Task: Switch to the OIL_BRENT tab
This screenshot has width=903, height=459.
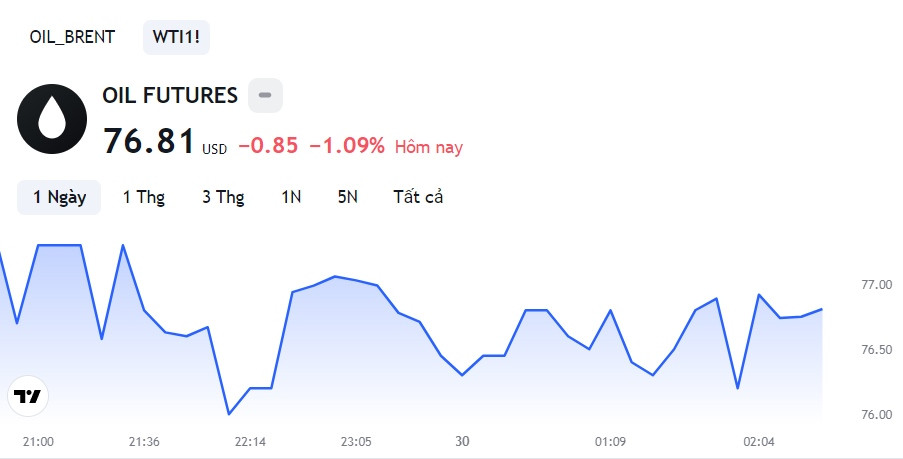Action: click(72, 37)
